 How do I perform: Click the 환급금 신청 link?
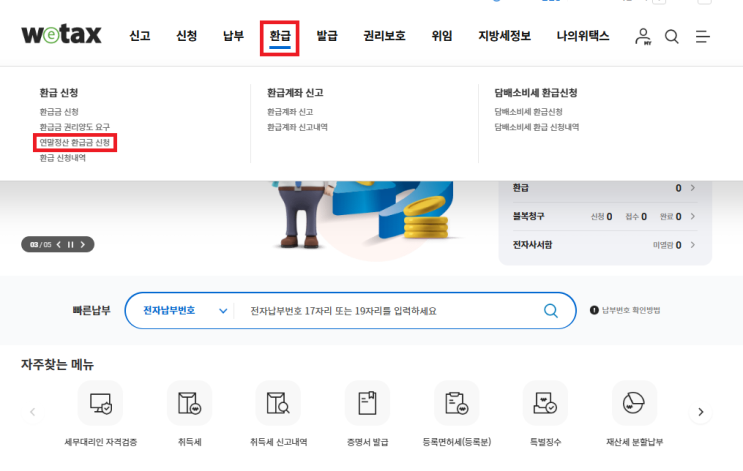pos(59,112)
